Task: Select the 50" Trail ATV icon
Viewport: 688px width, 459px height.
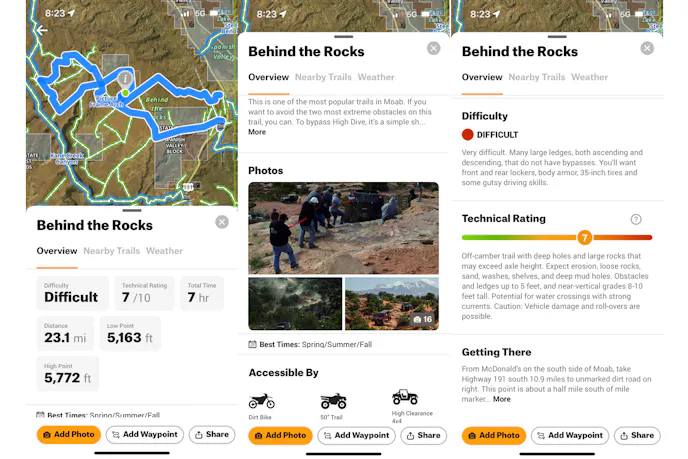Action: pyautogui.click(x=333, y=401)
